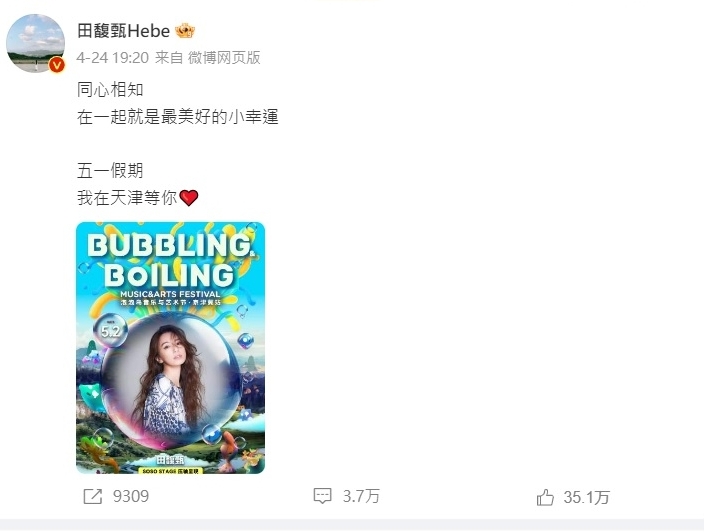The width and height of the screenshot is (704, 532).
Task: Click the comment speech bubble icon
Action: (x=322, y=496)
